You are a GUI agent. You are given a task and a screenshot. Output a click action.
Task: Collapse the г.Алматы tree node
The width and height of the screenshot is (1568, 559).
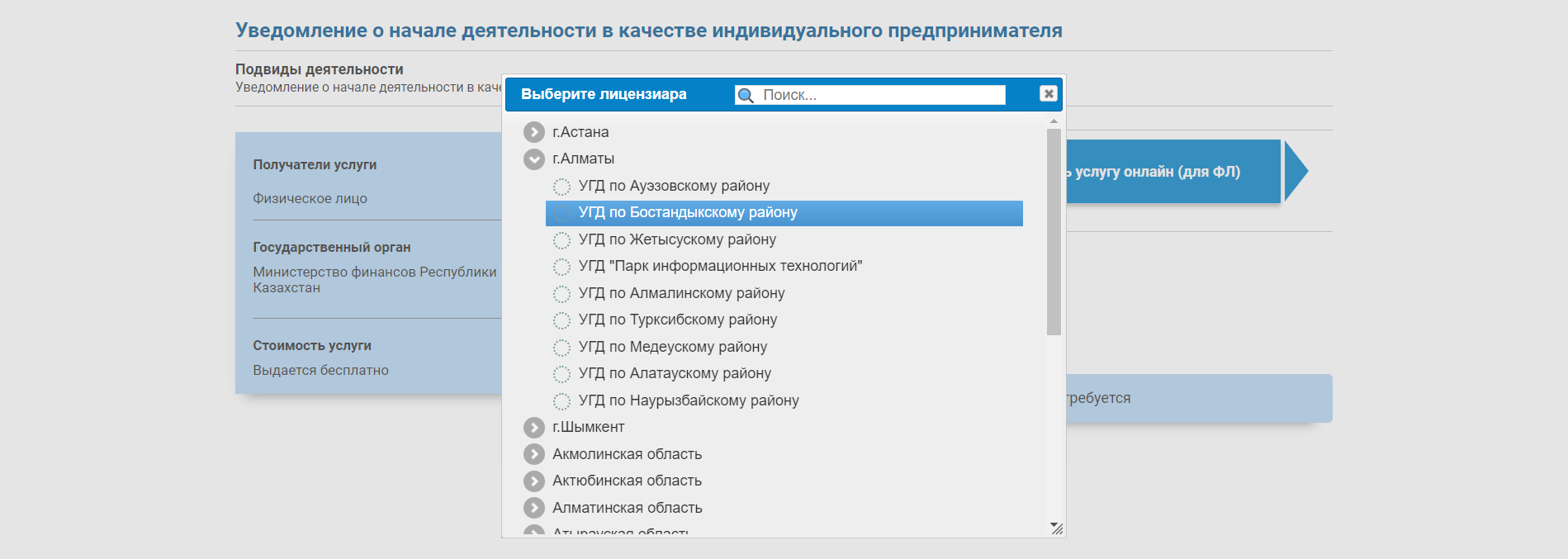coord(534,159)
